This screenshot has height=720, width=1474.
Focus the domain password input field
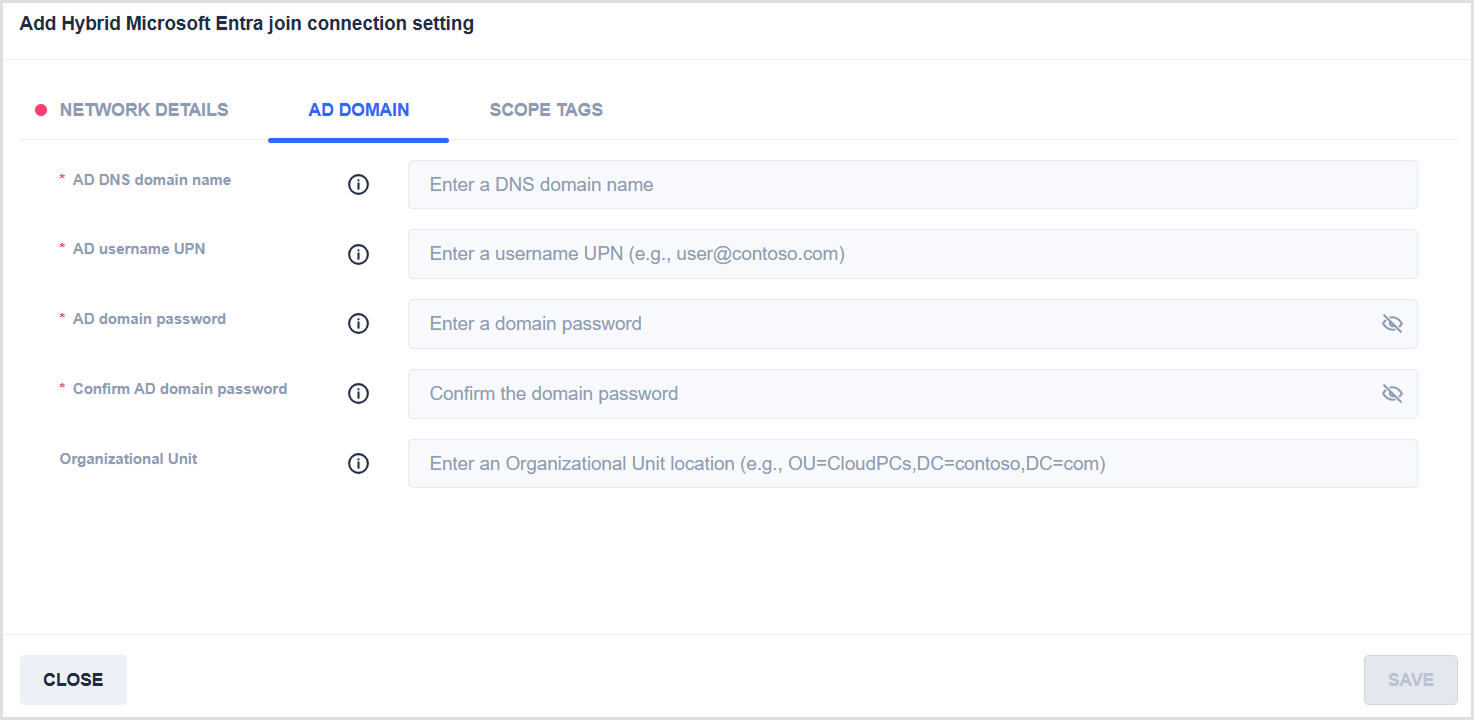tap(890, 324)
